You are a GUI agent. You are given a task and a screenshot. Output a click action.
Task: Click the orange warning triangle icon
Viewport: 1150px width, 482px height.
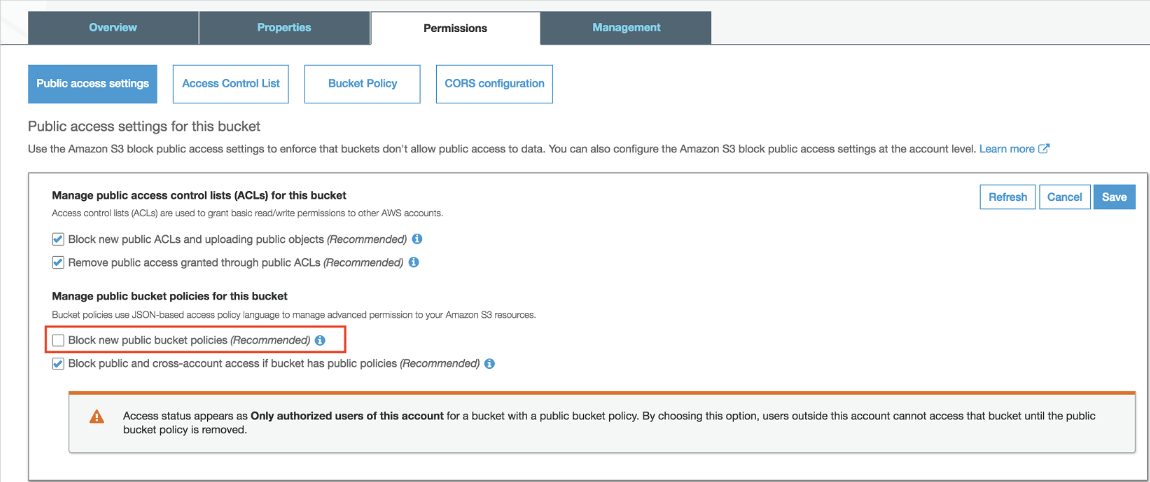97,416
